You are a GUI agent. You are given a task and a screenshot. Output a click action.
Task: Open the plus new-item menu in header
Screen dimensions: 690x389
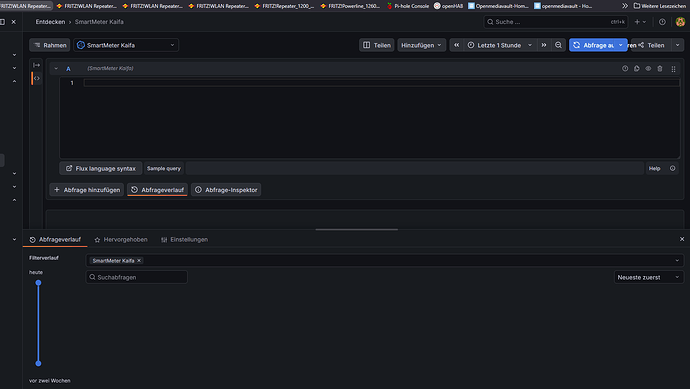tap(640, 22)
